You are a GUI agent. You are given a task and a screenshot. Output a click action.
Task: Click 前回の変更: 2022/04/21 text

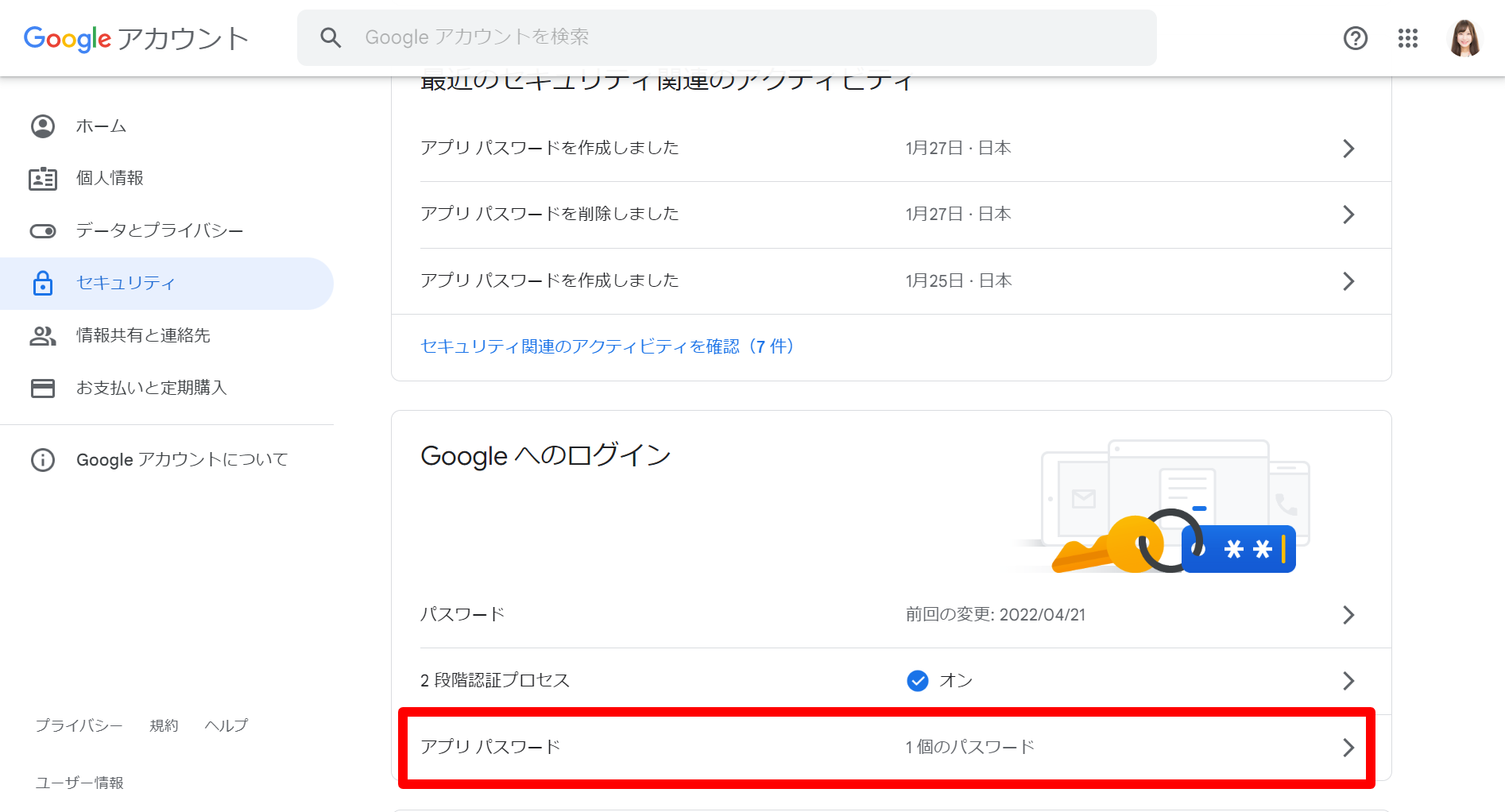(x=996, y=614)
